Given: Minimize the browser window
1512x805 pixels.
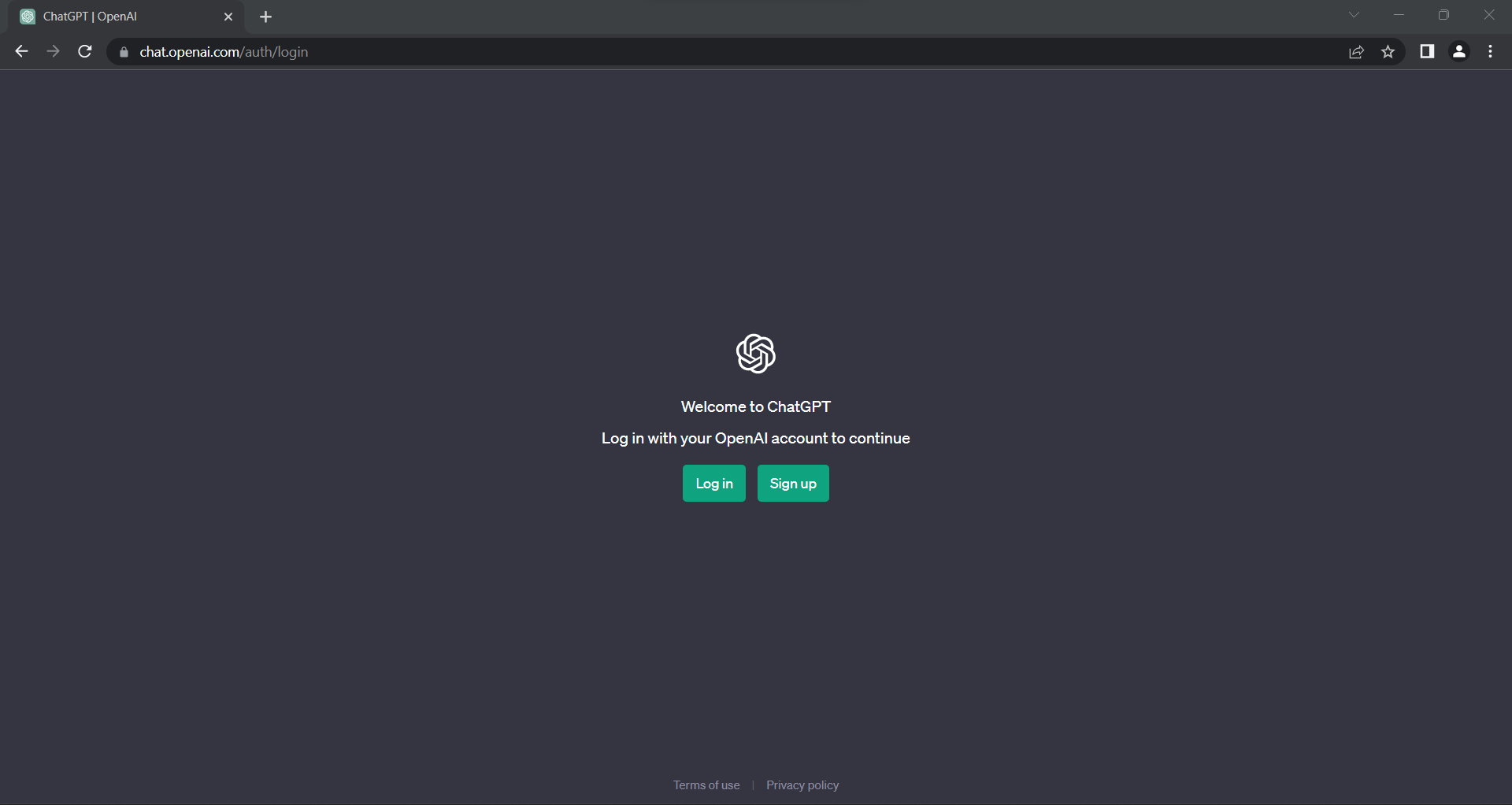Looking at the screenshot, I should click(x=1399, y=15).
